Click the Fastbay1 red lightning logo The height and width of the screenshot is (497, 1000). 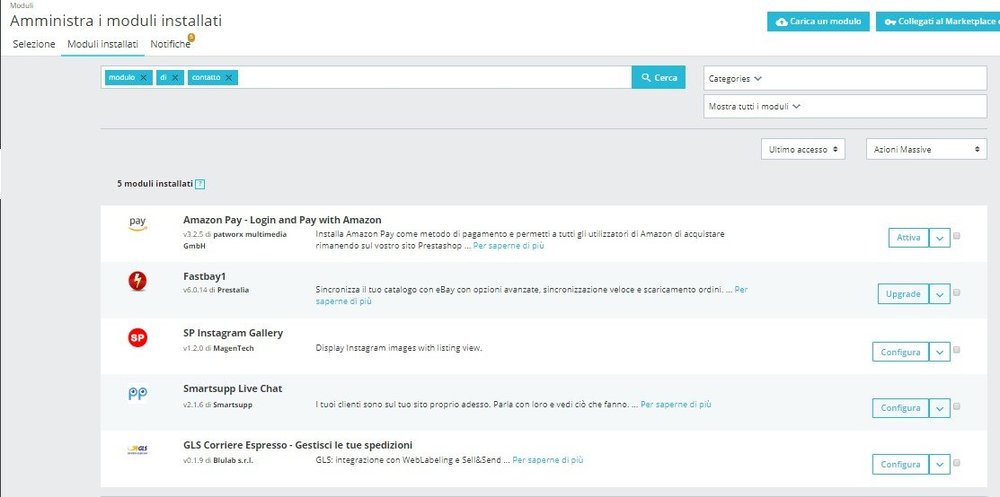point(137,281)
